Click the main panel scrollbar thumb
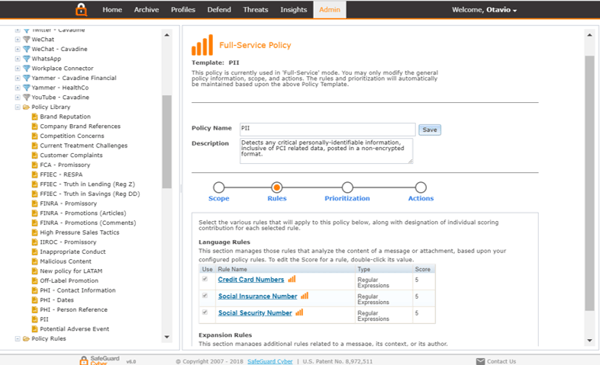Screen dimensions: 600x365 click(589, 183)
